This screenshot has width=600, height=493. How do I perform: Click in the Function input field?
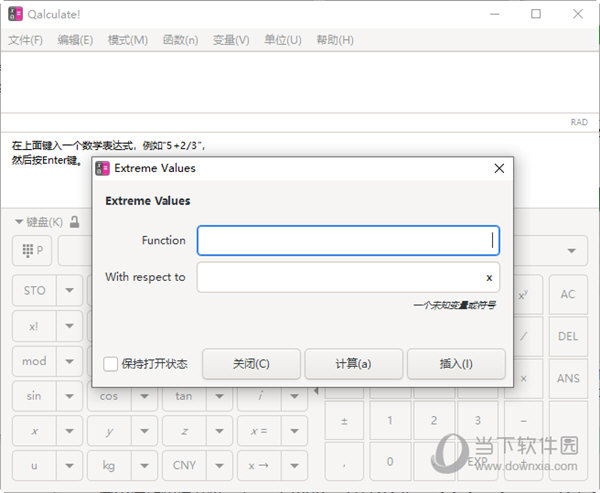(x=348, y=240)
